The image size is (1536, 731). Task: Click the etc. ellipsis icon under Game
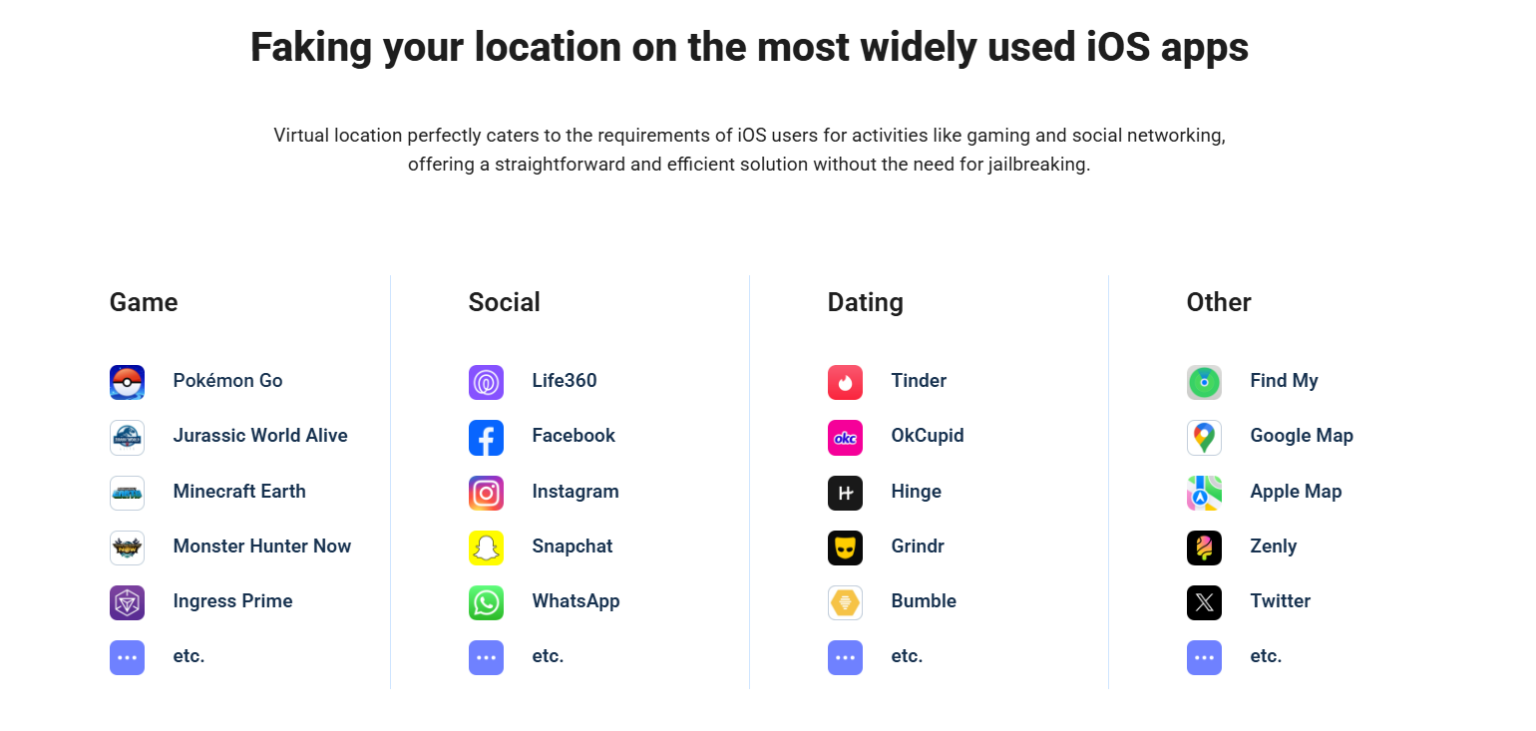[127, 657]
